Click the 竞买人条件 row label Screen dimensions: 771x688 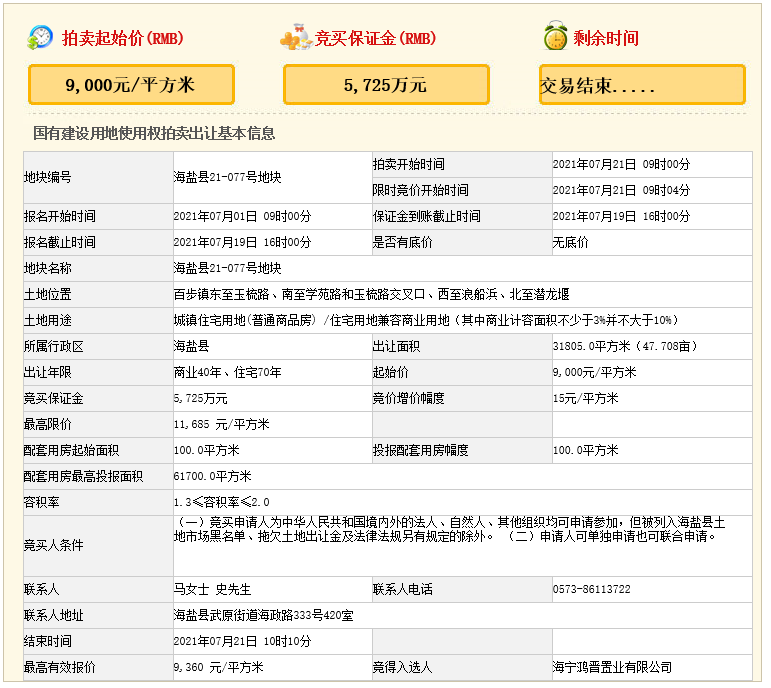54,545
